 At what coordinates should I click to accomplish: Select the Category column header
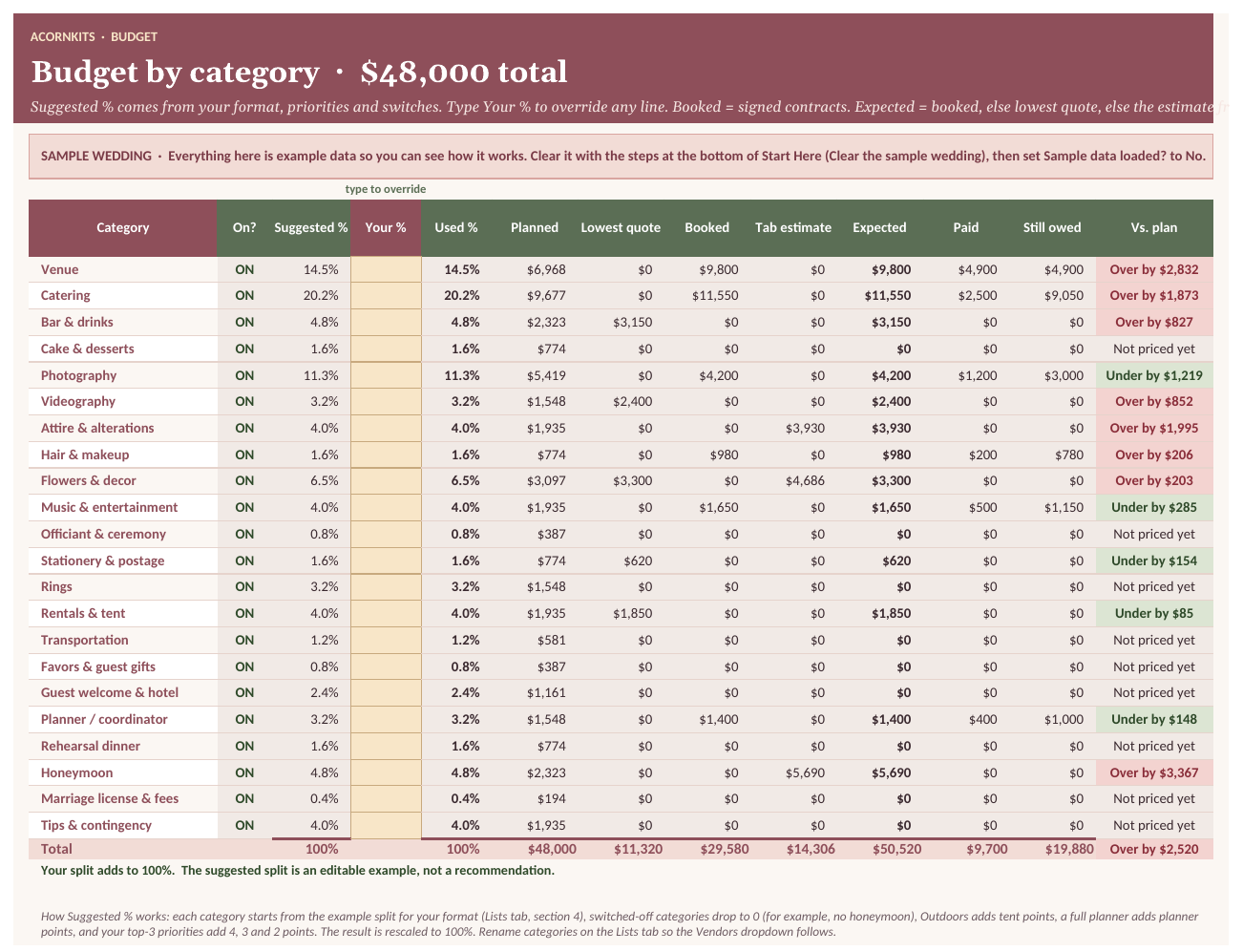[123, 227]
